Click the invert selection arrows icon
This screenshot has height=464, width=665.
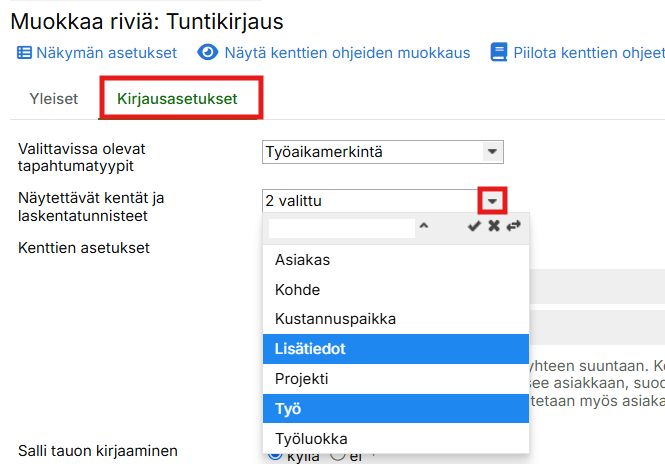pos(514,227)
